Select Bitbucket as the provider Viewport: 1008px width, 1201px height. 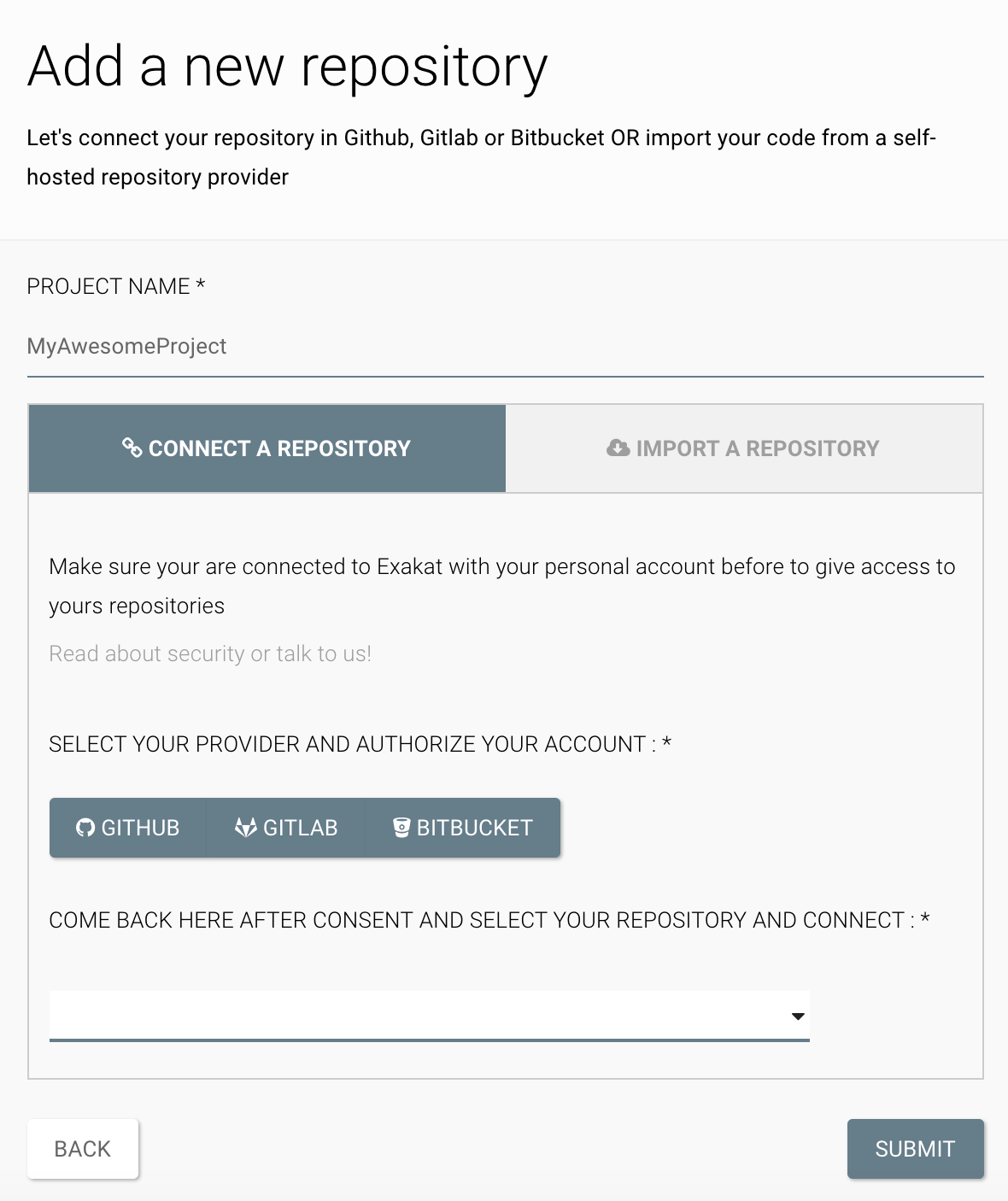[463, 828]
